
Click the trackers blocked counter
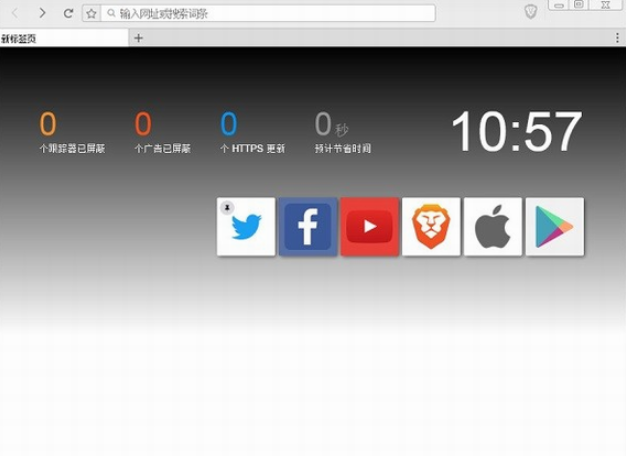click(x=48, y=125)
